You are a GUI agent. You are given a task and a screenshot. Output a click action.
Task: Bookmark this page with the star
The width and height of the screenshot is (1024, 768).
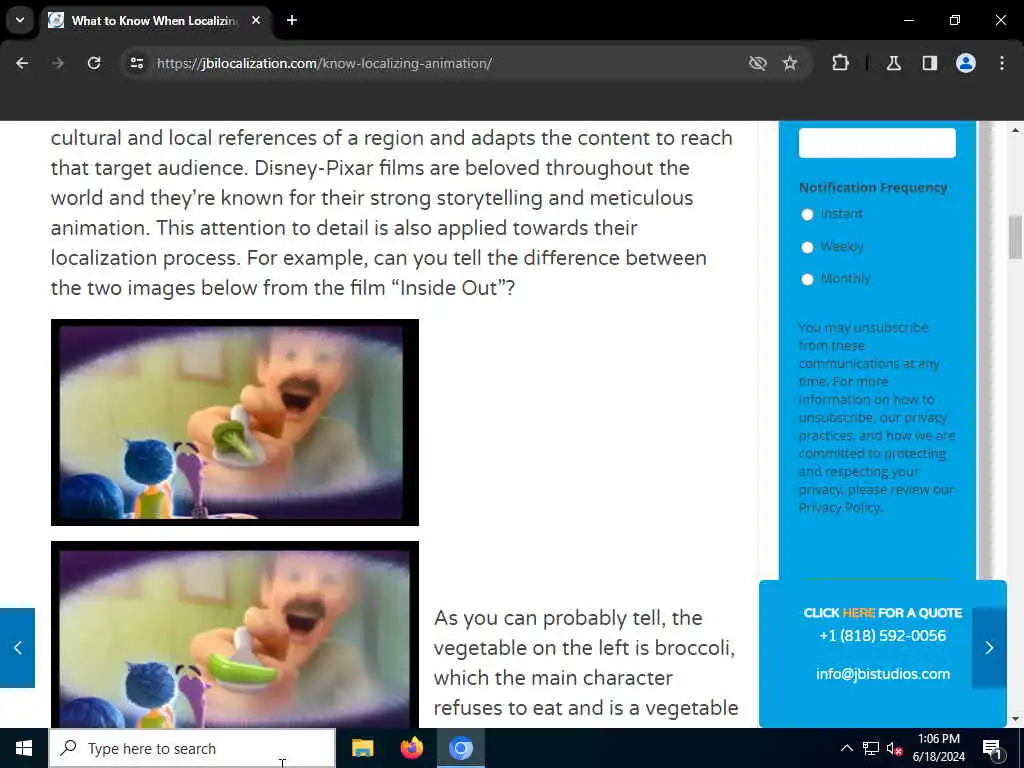click(790, 63)
